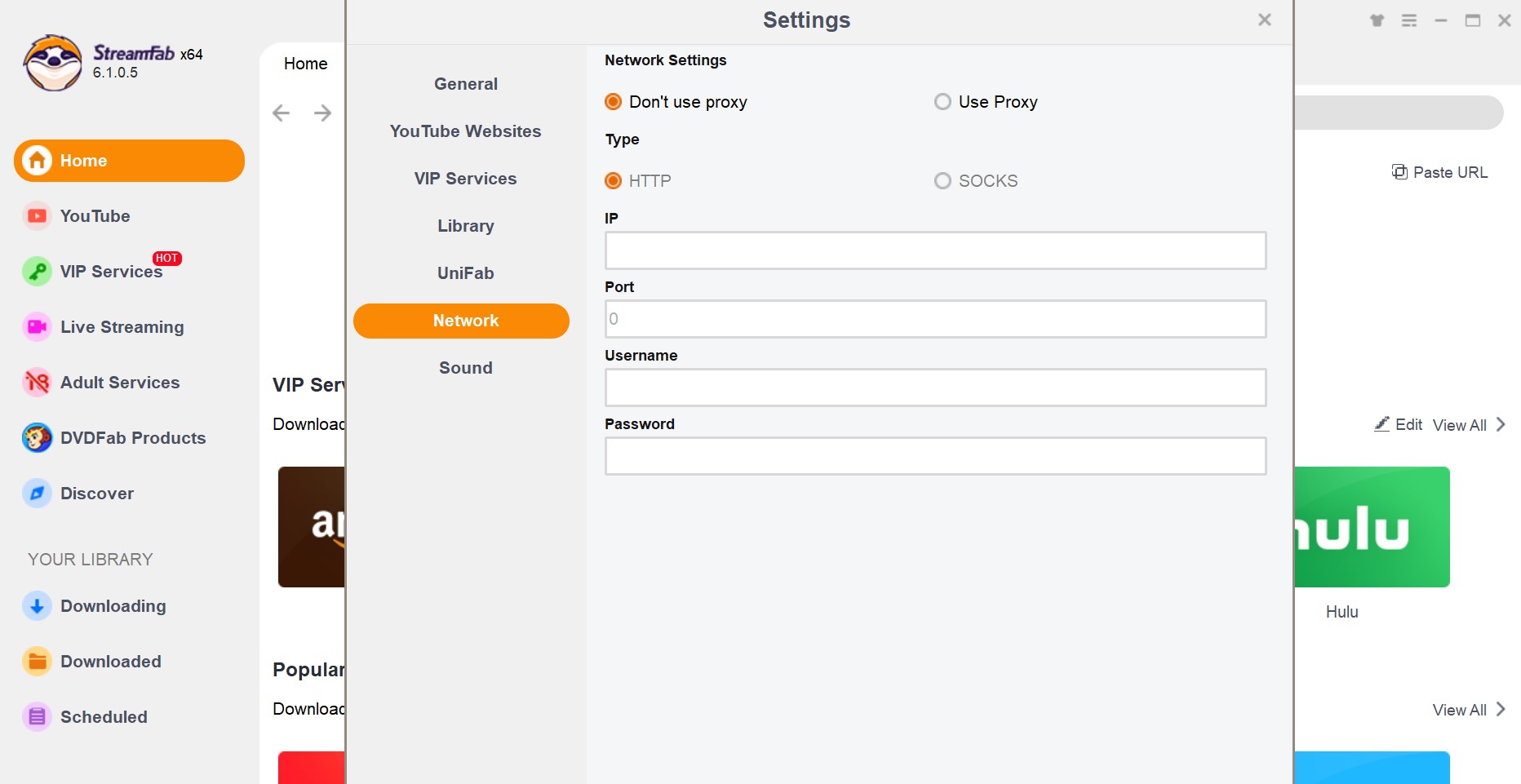The width and height of the screenshot is (1521, 784).
Task: Click the Adult Services 18 icon
Action: click(x=37, y=383)
